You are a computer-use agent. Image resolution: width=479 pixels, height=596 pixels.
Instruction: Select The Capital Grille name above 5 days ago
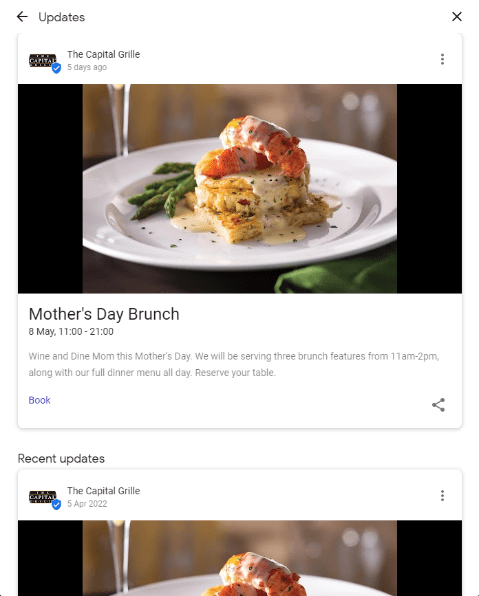103,54
